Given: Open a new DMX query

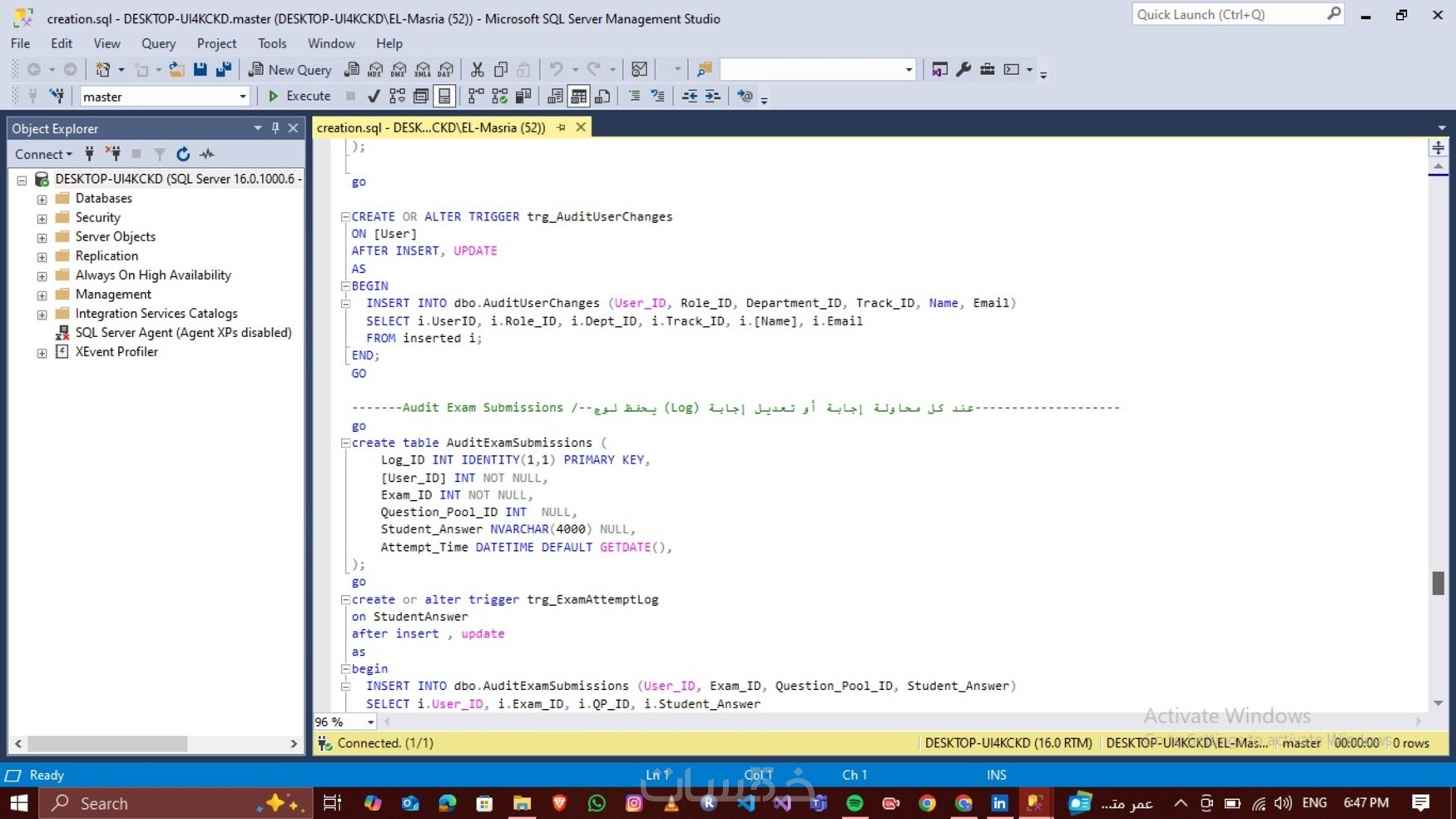Looking at the screenshot, I should pyautogui.click(x=399, y=70).
